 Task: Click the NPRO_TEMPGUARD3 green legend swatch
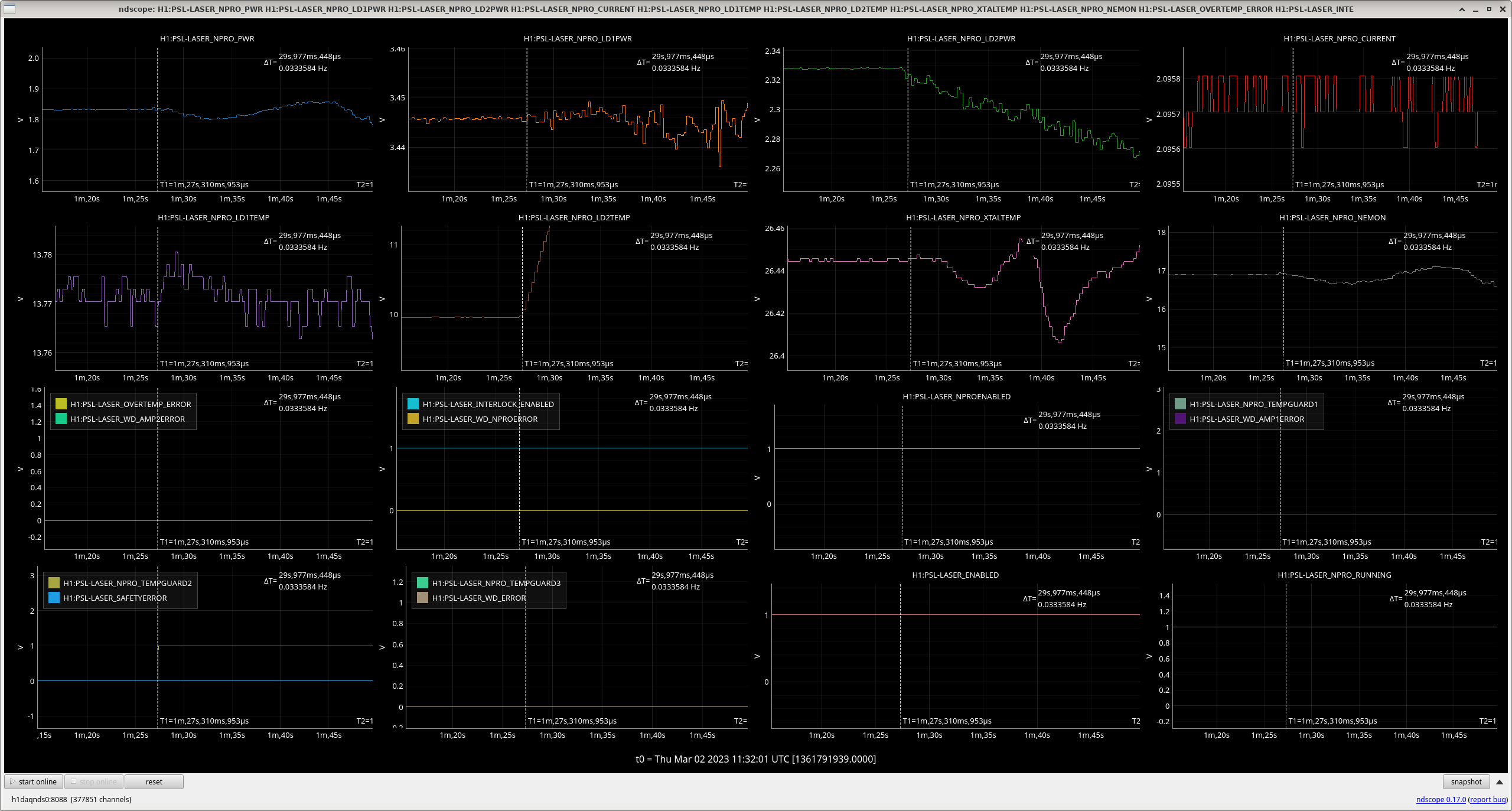pos(422,583)
